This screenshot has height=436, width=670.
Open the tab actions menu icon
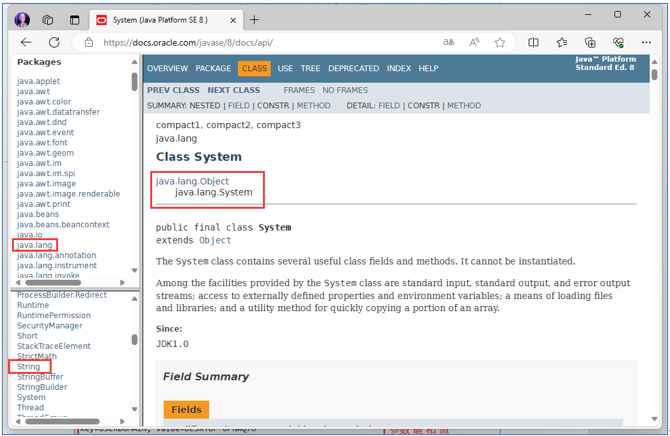tap(75, 20)
